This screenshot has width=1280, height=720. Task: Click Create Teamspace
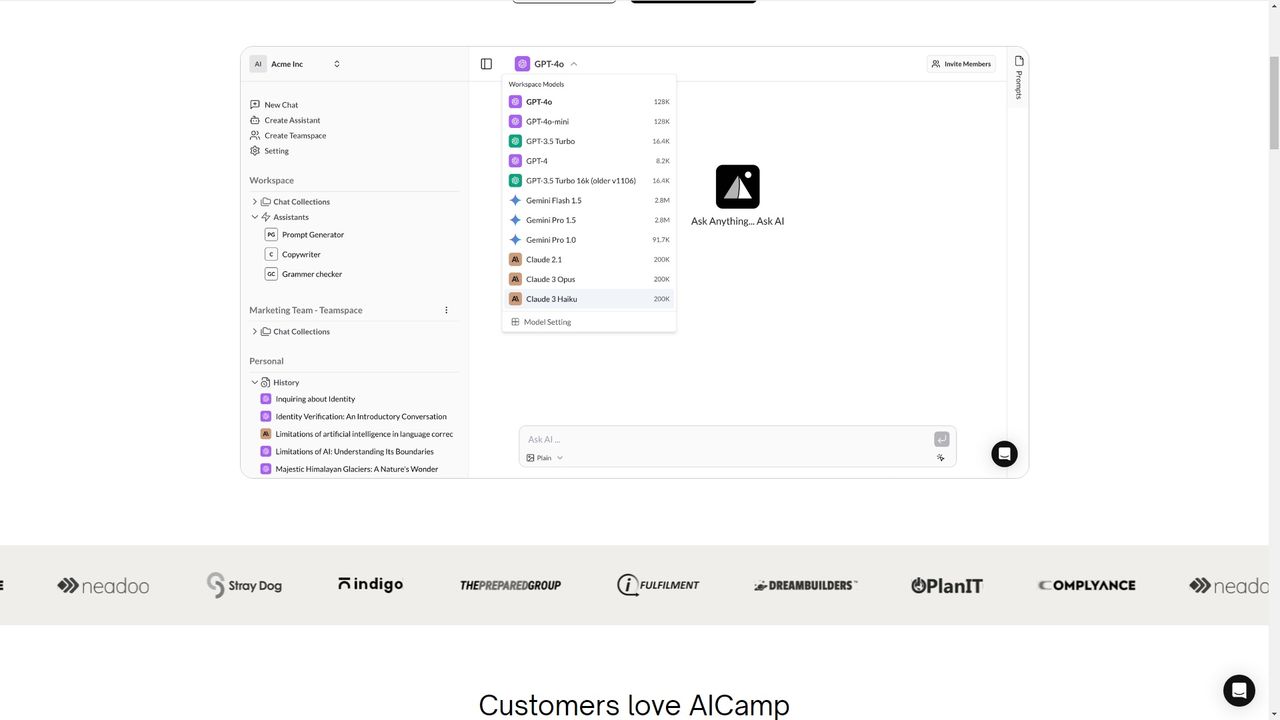(288, 136)
